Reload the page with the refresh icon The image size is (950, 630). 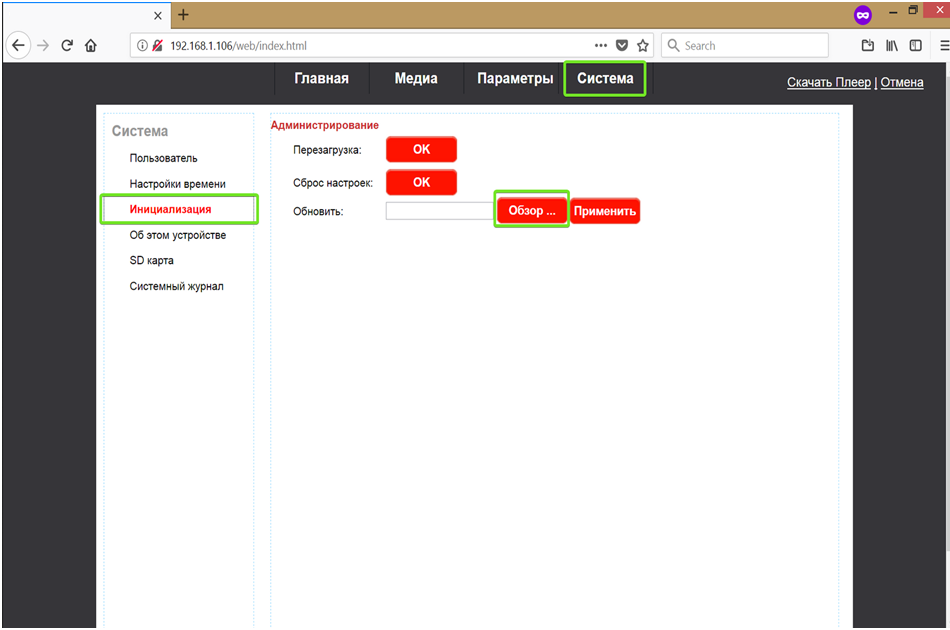click(x=67, y=45)
